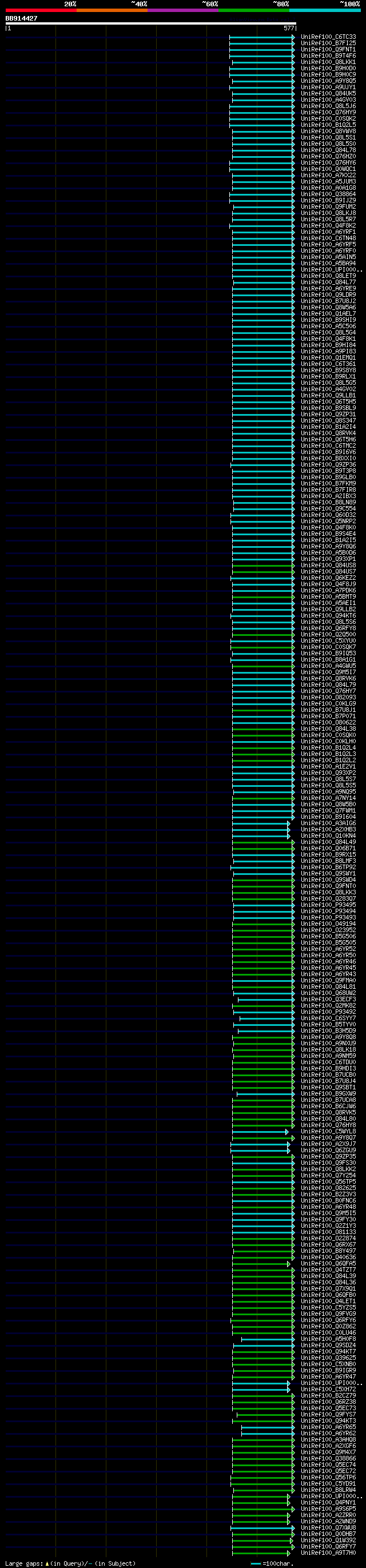
Task: Click the orange ~40% identity legend segment
Action: 112,10
